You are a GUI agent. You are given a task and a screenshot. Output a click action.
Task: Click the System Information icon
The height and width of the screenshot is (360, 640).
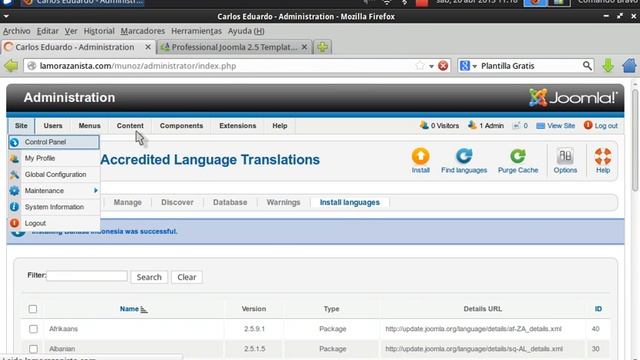(x=14, y=207)
